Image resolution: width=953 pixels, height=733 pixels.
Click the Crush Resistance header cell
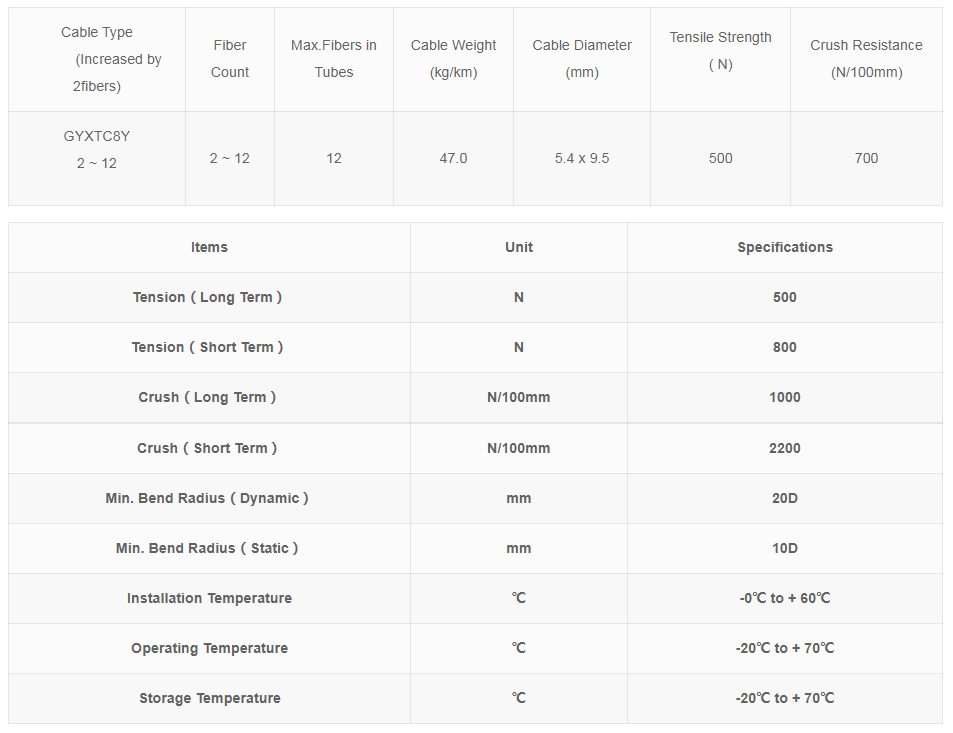coord(866,59)
